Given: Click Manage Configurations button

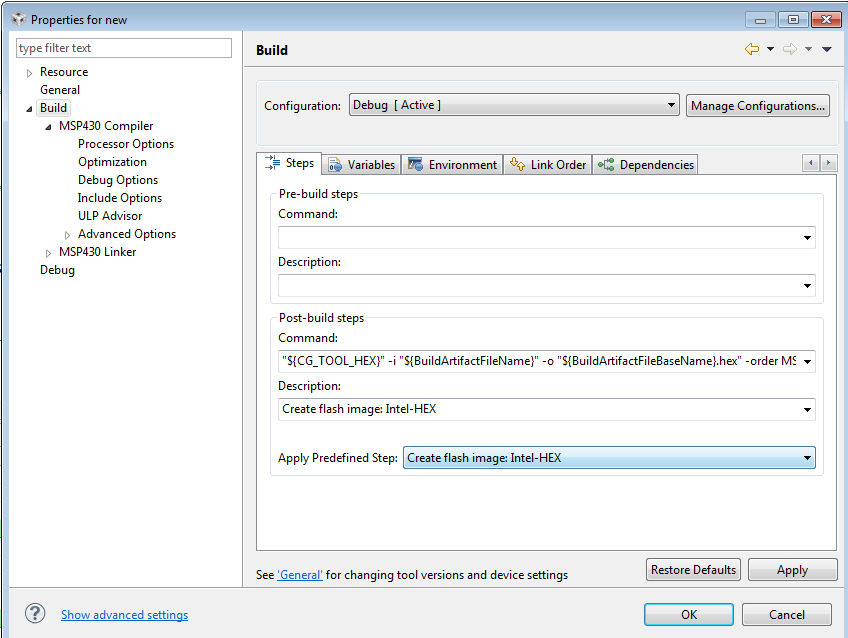Looking at the screenshot, I should pyautogui.click(x=758, y=105).
